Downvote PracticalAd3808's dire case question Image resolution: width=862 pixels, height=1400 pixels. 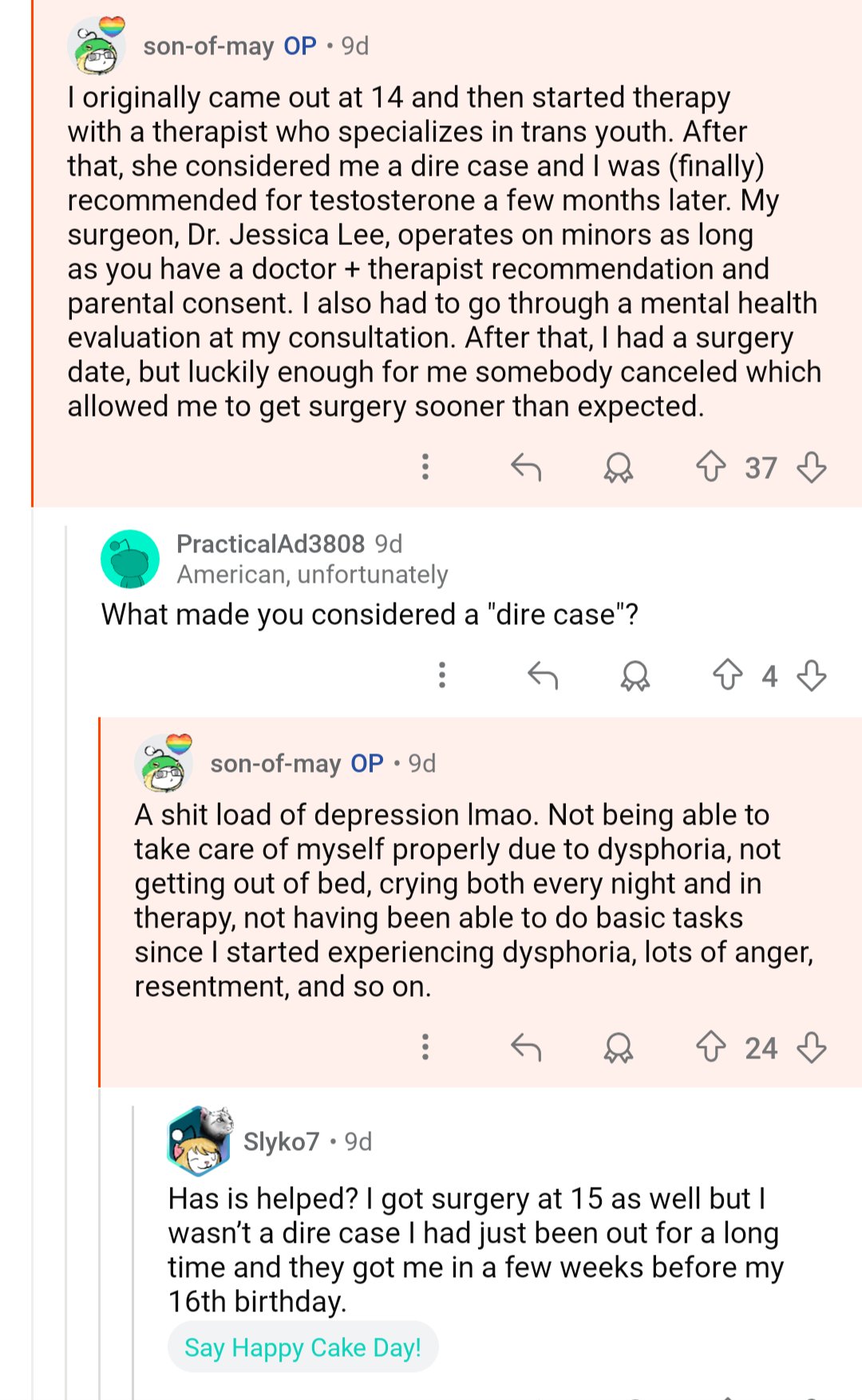[x=811, y=675]
